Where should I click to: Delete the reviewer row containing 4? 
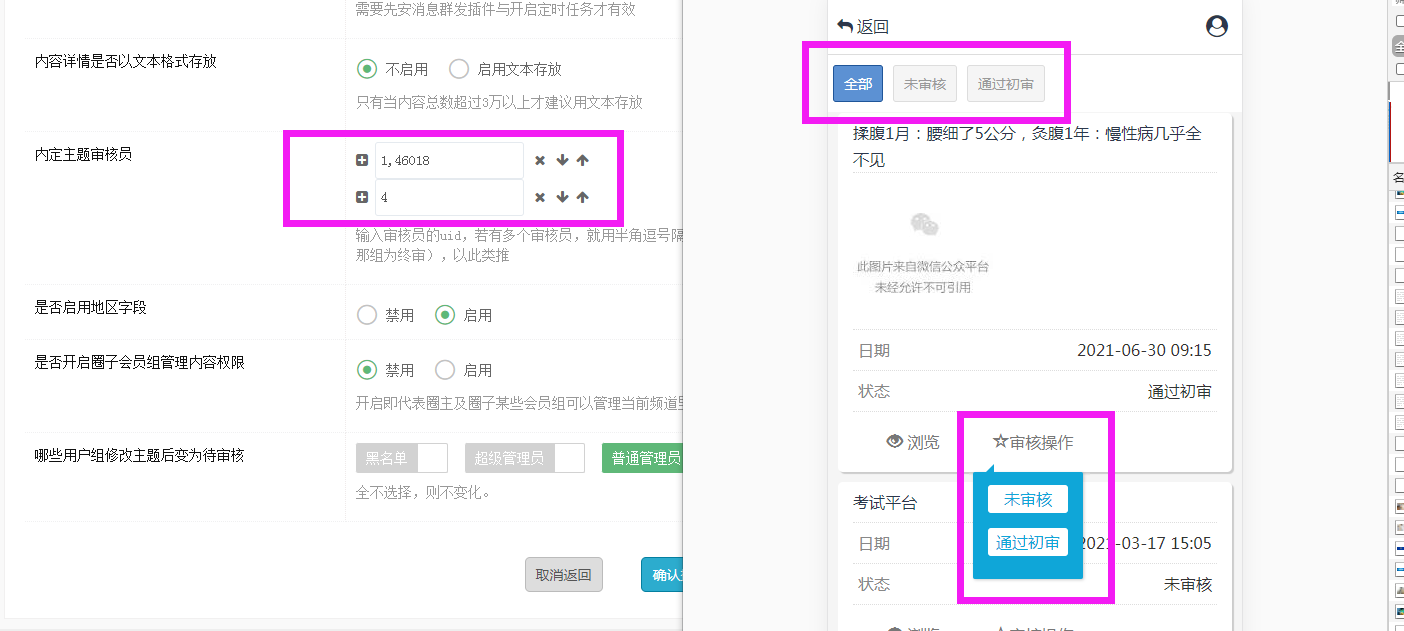point(540,197)
